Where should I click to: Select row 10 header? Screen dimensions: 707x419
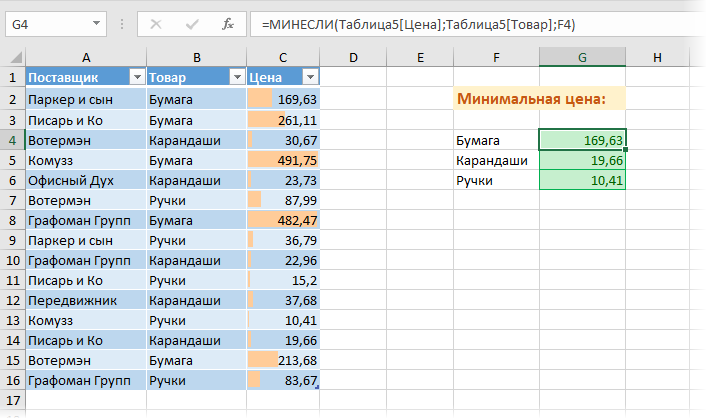tap(13, 261)
